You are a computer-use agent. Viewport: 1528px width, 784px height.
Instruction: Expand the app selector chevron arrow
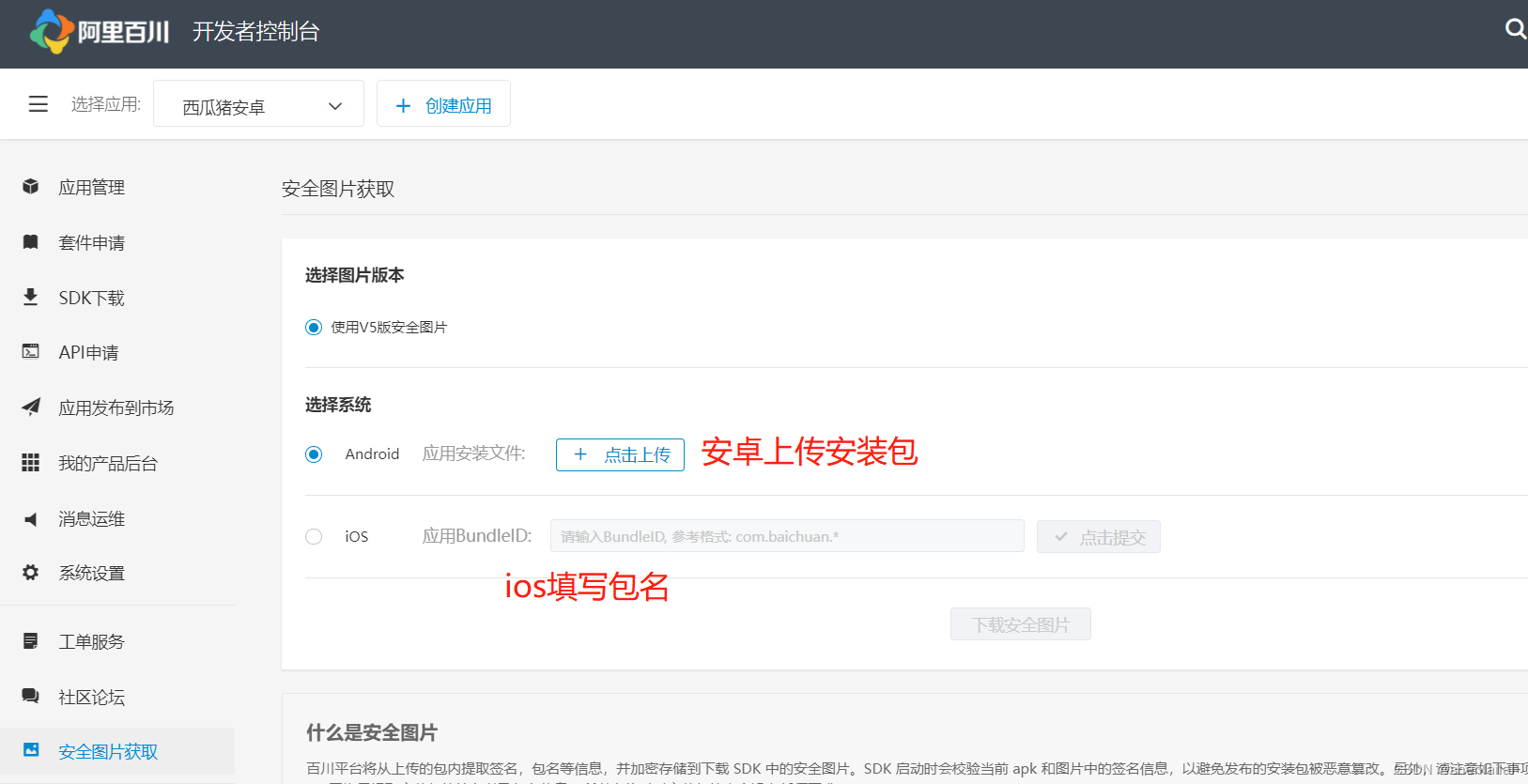(x=335, y=106)
